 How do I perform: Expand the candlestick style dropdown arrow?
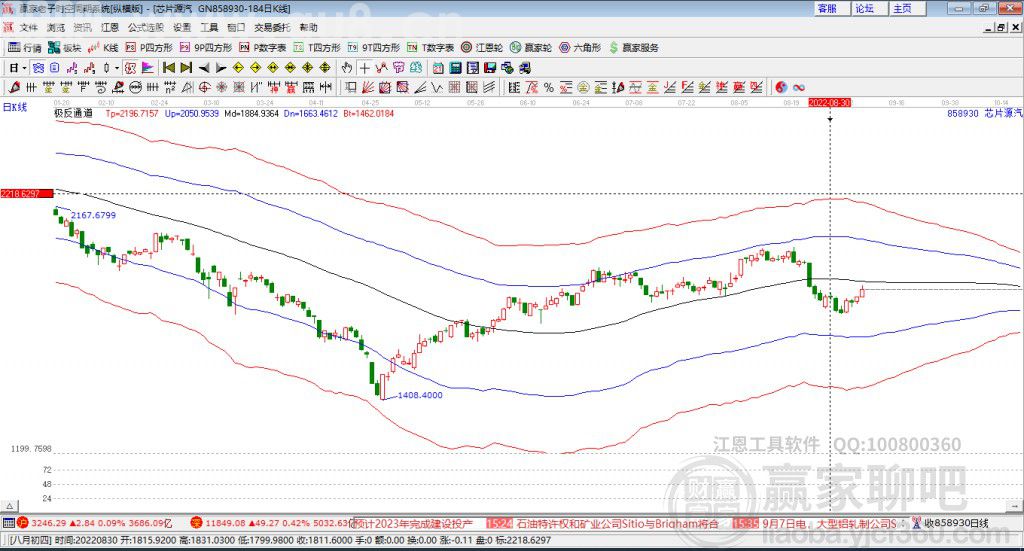pos(117,68)
